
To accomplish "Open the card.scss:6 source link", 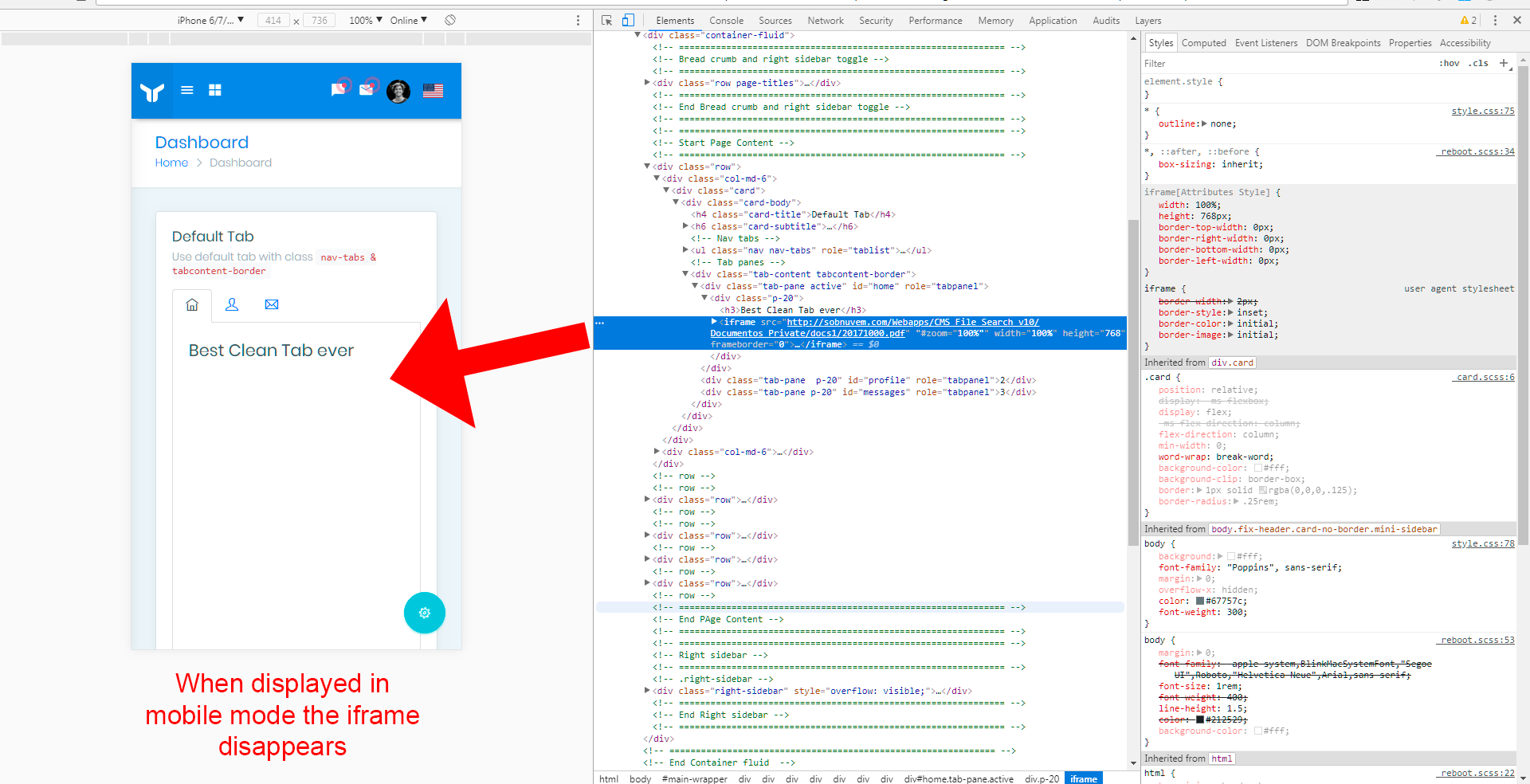I will pos(1485,378).
